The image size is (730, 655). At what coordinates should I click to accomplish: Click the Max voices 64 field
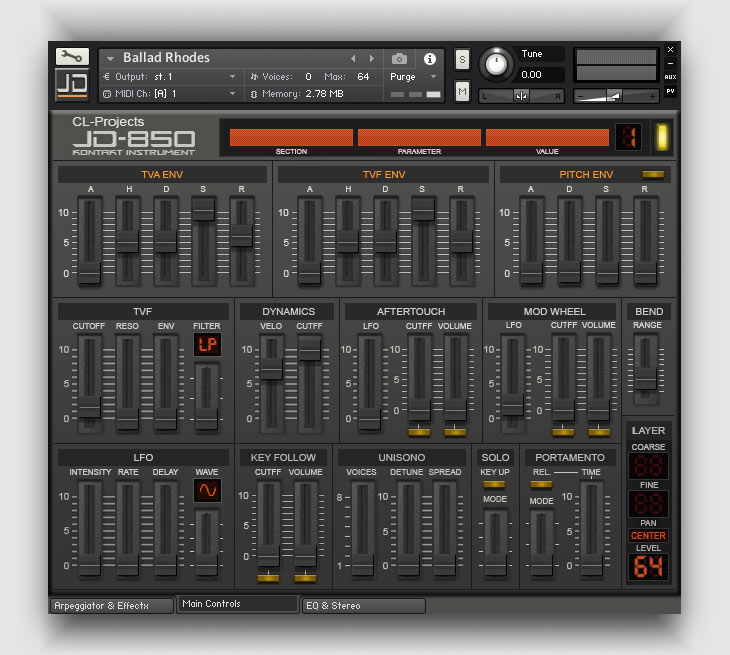363,76
